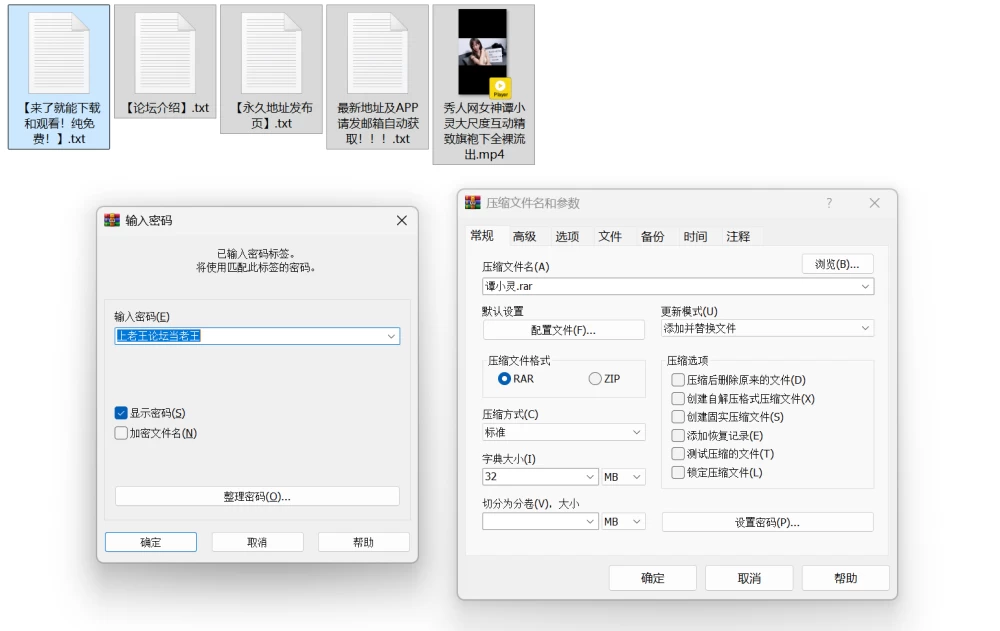The image size is (1000, 631).
Task: Expand the 压缩文件名(A) dropdown arrow
Action: tap(865, 286)
